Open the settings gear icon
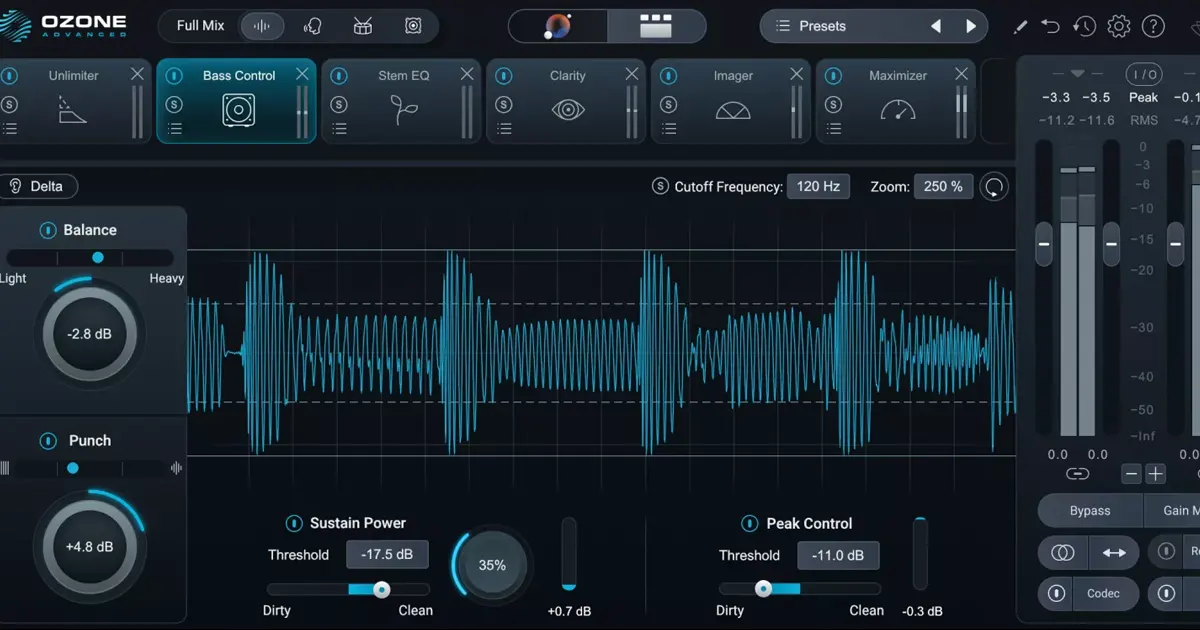The width and height of the screenshot is (1200, 630). tap(1119, 27)
